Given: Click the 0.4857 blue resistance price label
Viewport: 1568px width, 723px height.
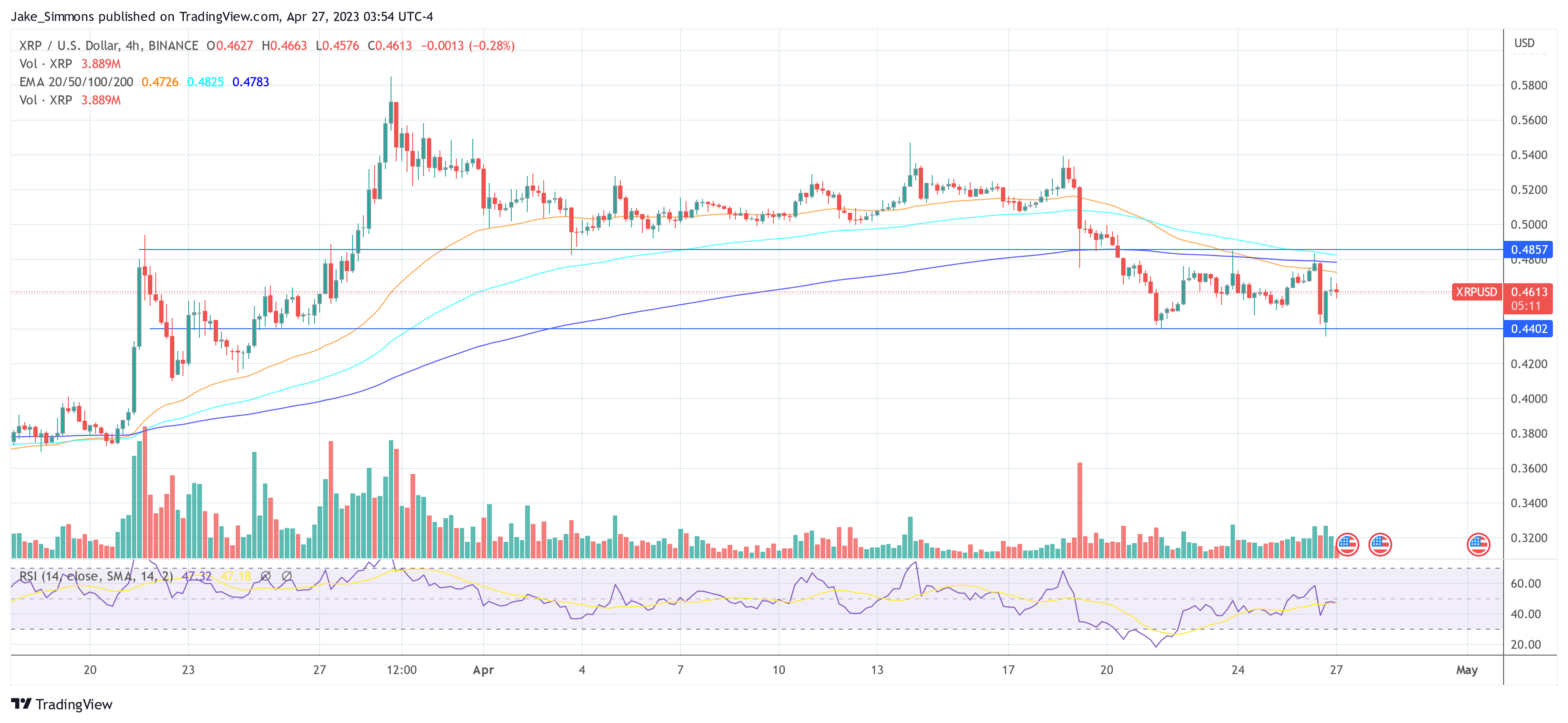Looking at the screenshot, I should [1529, 250].
